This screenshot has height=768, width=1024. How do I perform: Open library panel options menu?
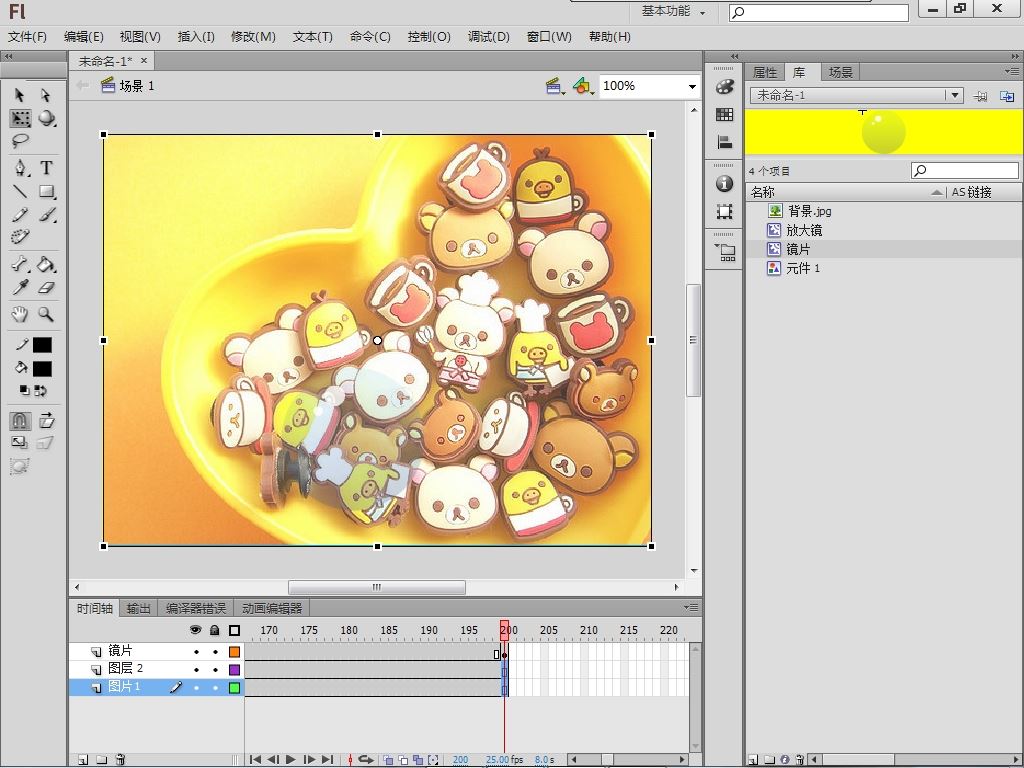coord(1012,71)
